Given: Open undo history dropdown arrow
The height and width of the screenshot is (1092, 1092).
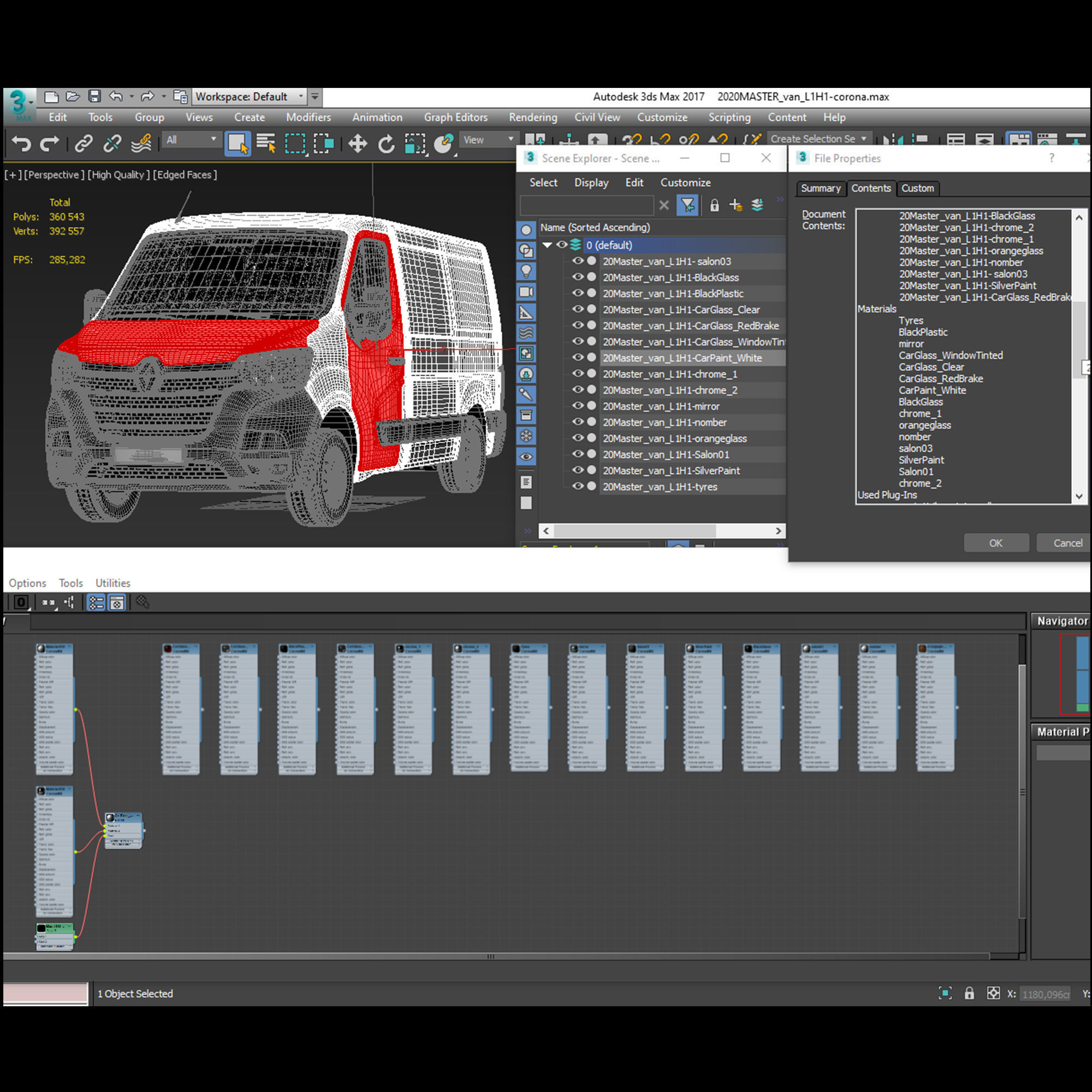Looking at the screenshot, I should 131,97.
